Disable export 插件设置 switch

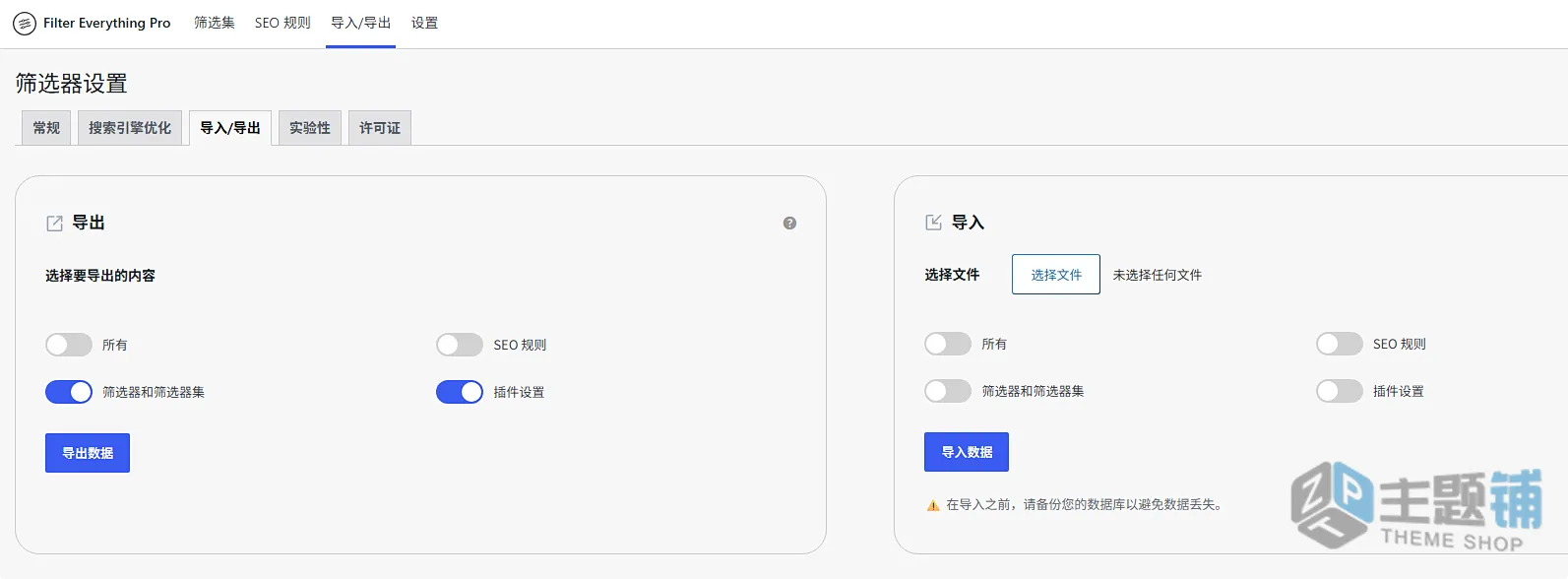(x=460, y=392)
